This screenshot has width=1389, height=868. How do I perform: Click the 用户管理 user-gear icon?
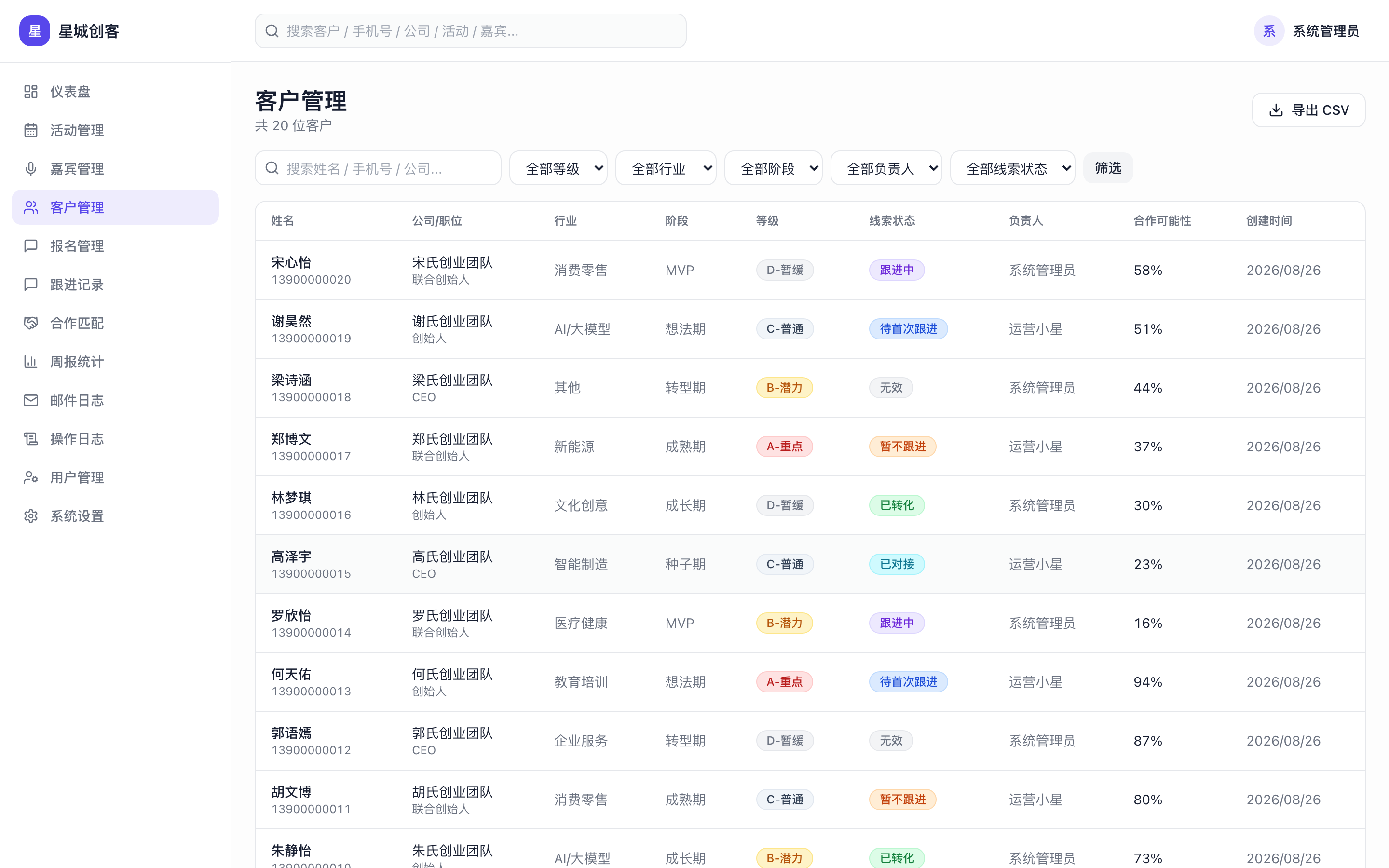[31, 477]
